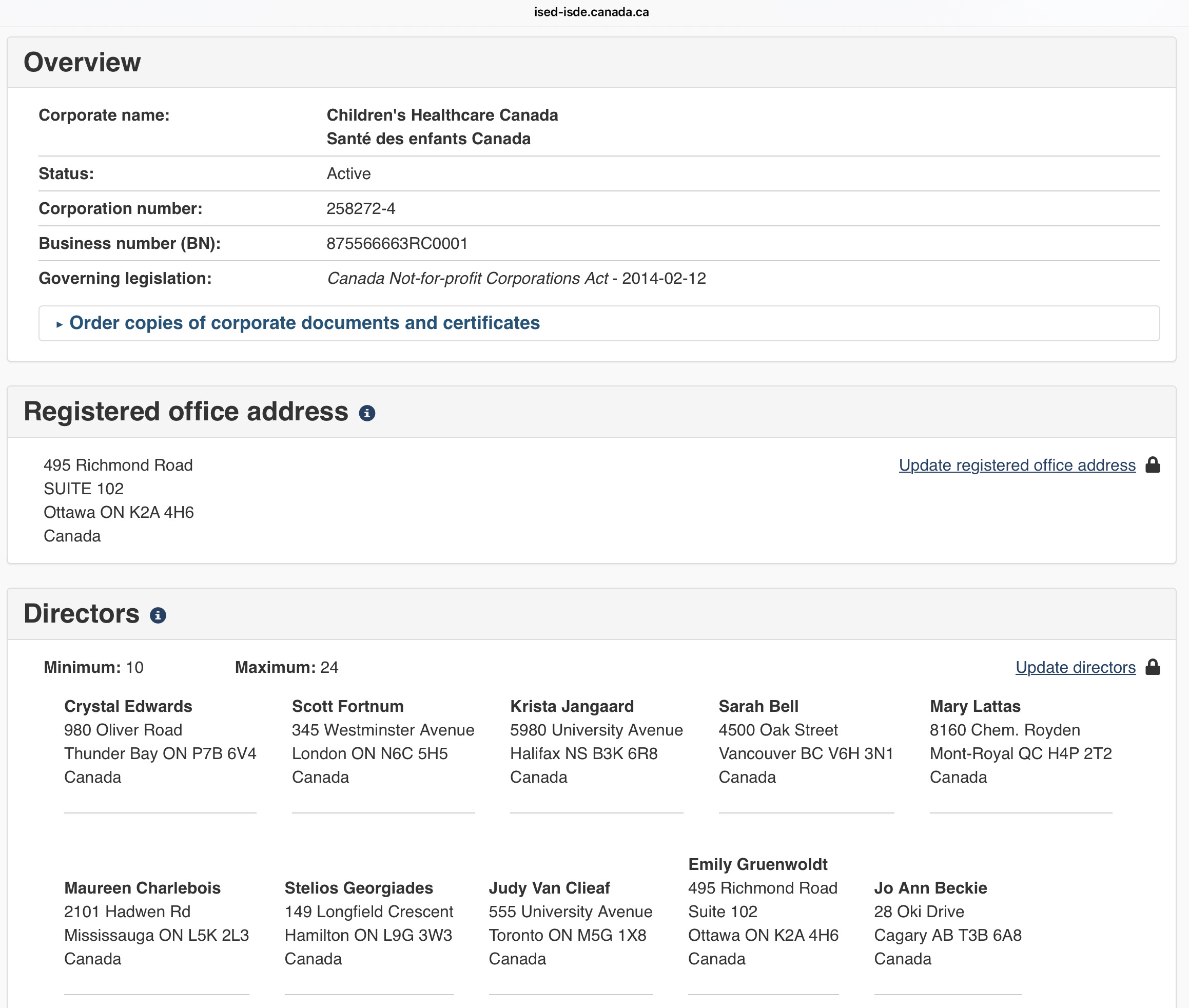This screenshot has width=1189, height=1008.
Task: Open Update registered office address link
Action: tap(1017, 465)
